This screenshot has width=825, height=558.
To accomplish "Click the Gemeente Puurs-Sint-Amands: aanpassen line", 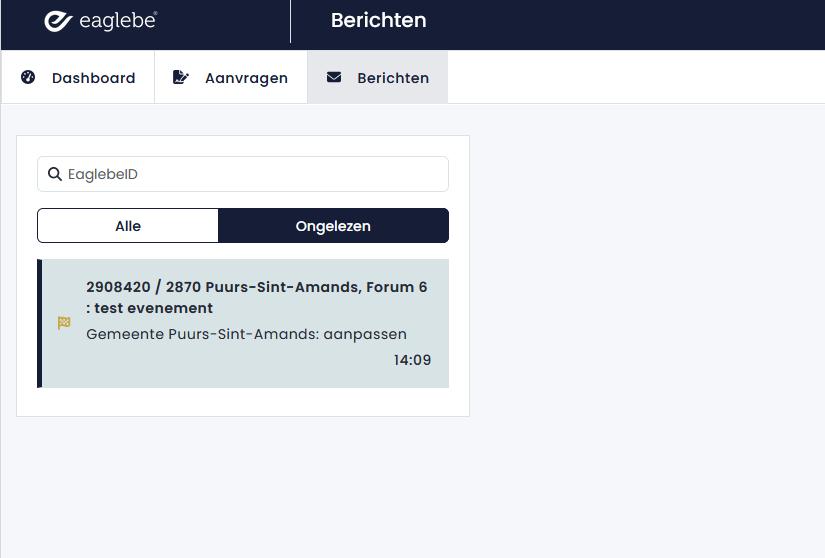I will (246, 334).
